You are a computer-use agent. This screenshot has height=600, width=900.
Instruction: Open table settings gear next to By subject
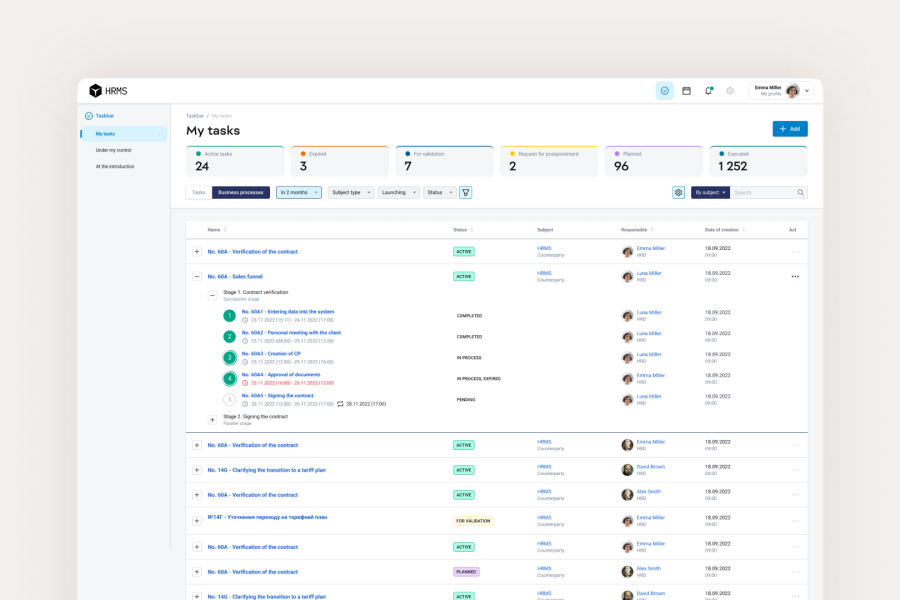pos(679,192)
